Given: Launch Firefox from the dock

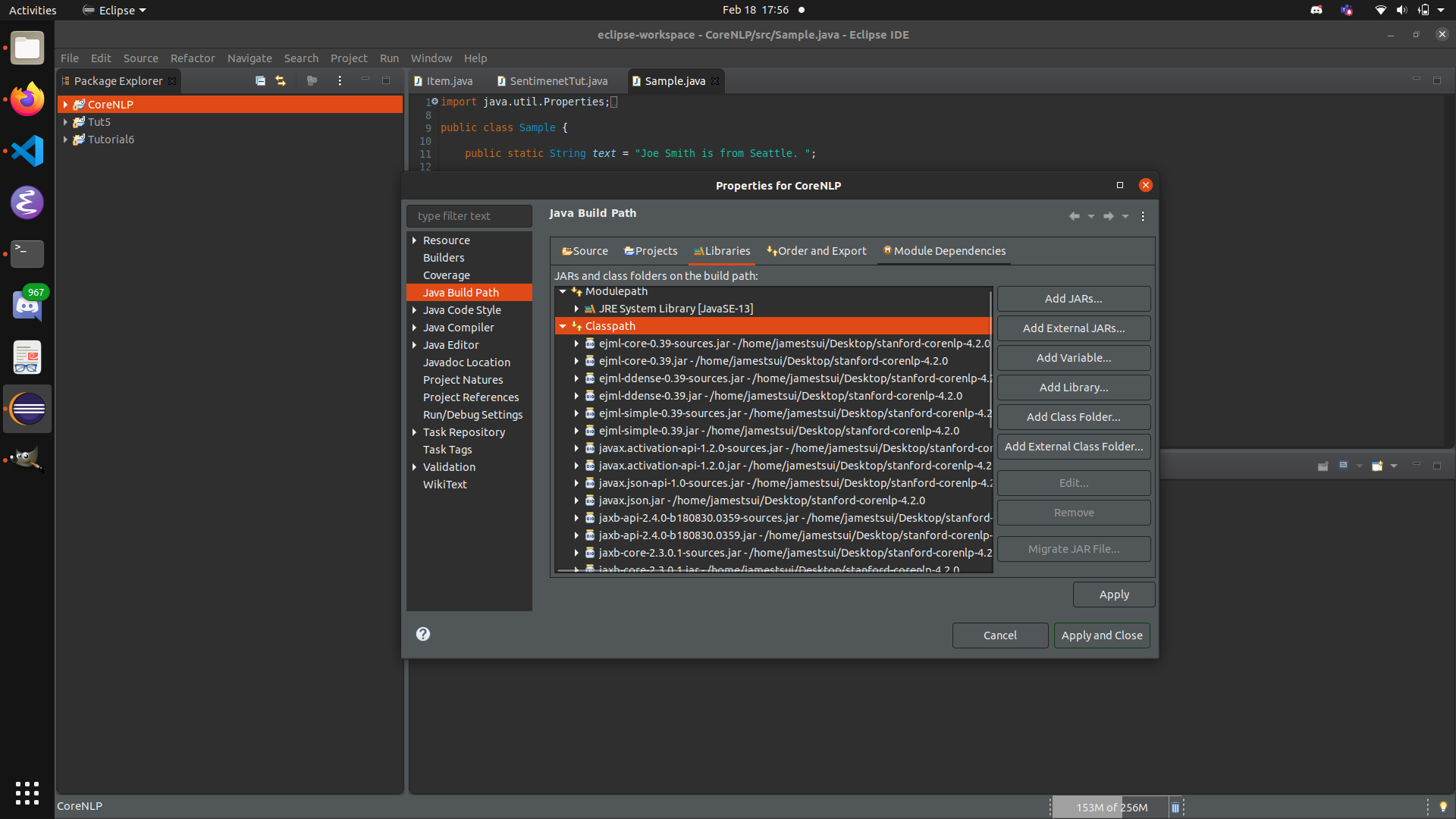Looking at the screenshot, I should tap(27, 99).
